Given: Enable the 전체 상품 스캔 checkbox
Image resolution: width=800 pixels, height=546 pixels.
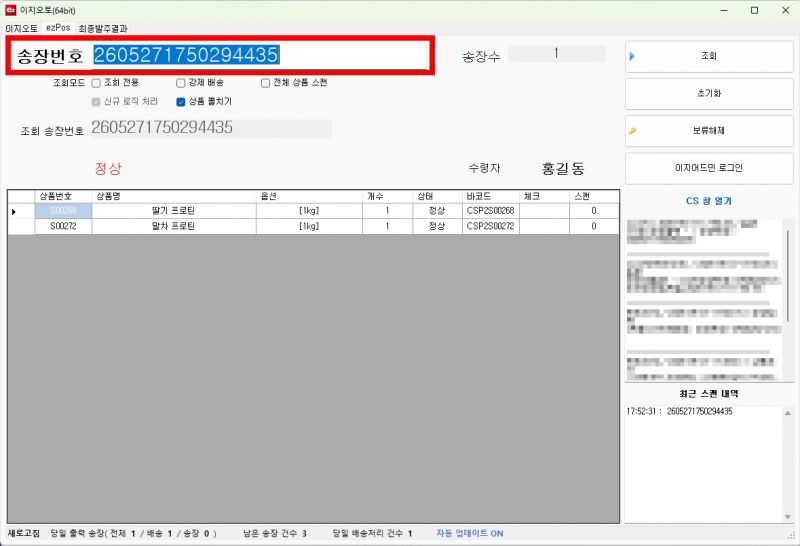Looking at the screenshot, I should [265, 83].
